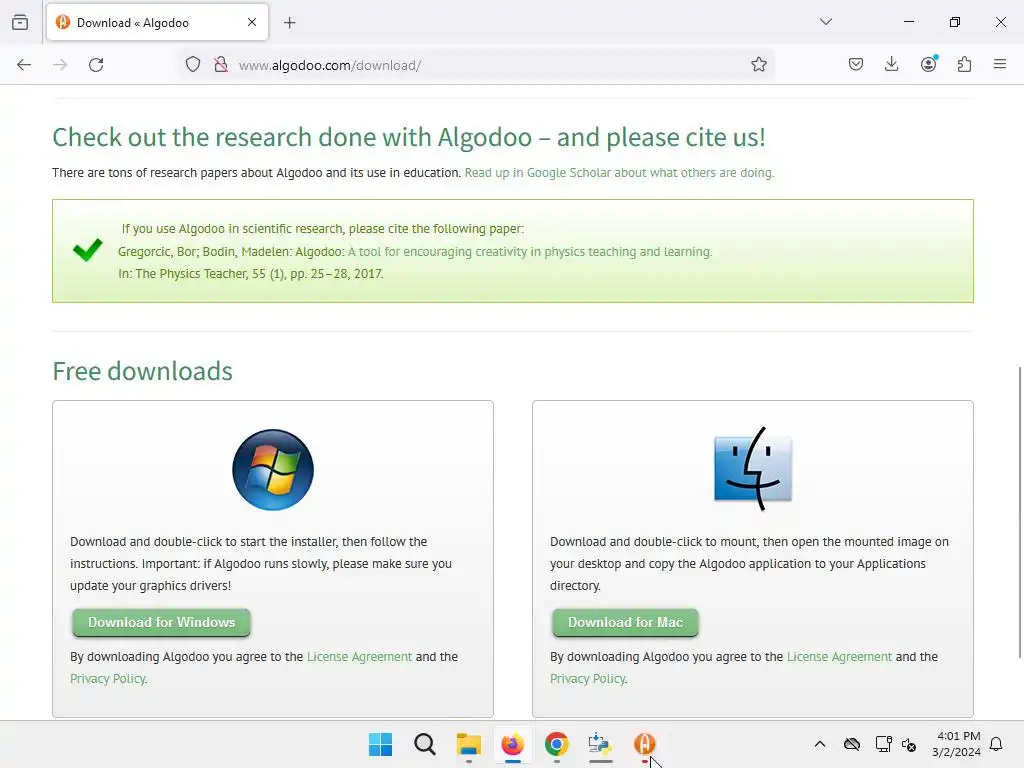The width and height of the screenshot is (1024, 768).
Task: Open the Firefox application menu
Action: pyautogui.click(x=1000, y=64)
